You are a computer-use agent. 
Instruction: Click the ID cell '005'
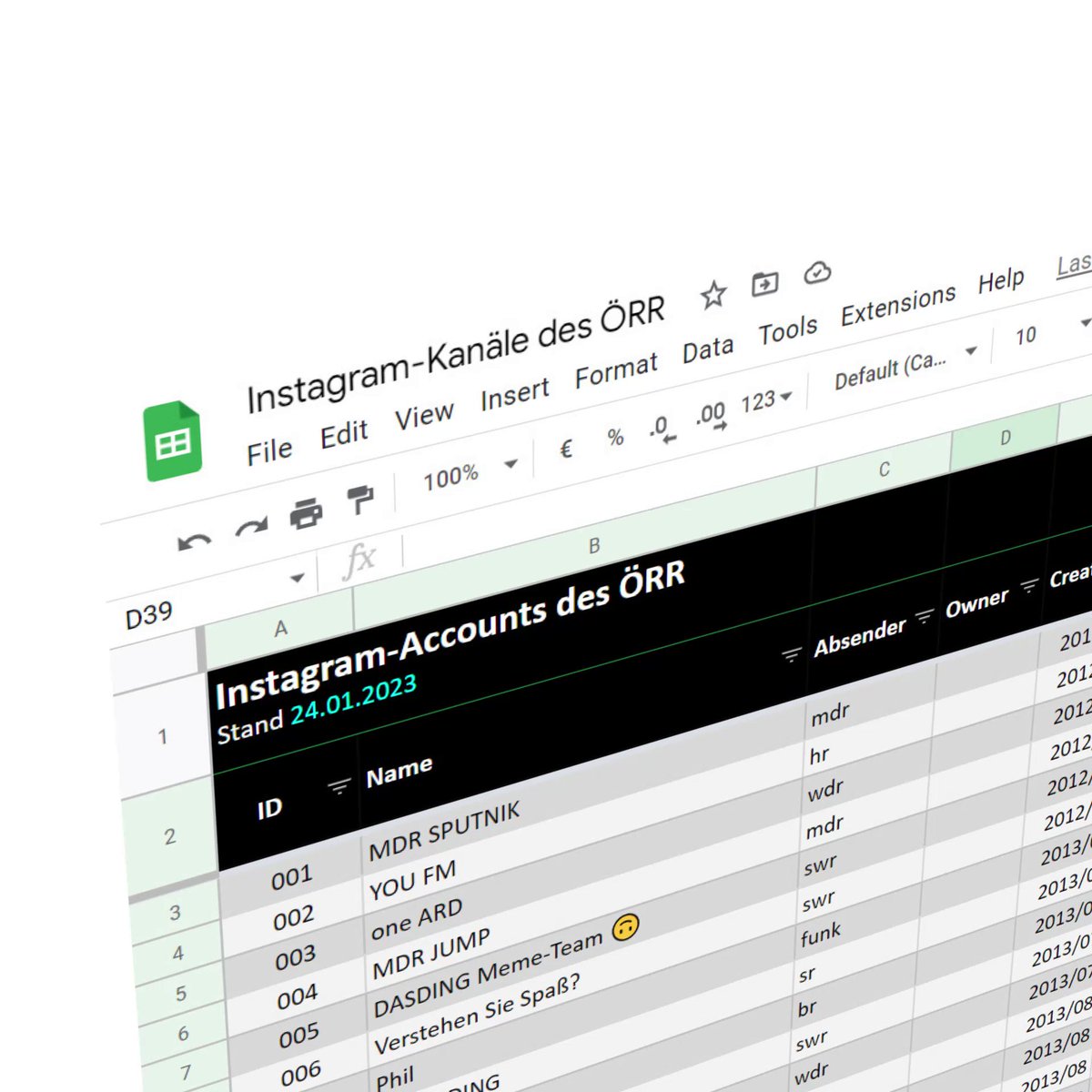click(x=298, y=1035)
